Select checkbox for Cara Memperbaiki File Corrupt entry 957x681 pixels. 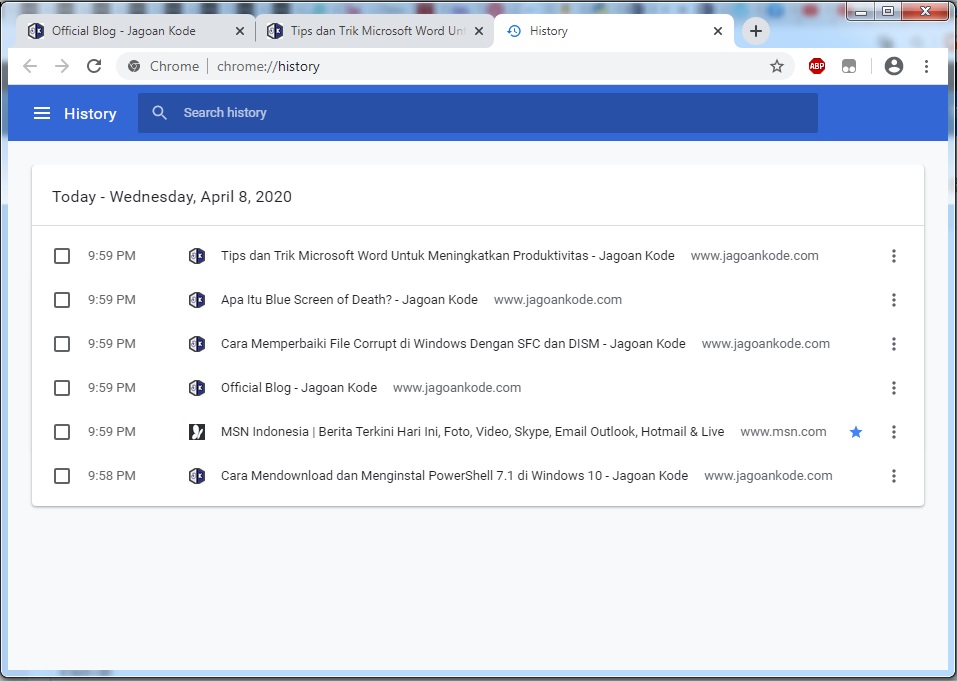pos(62,344)
